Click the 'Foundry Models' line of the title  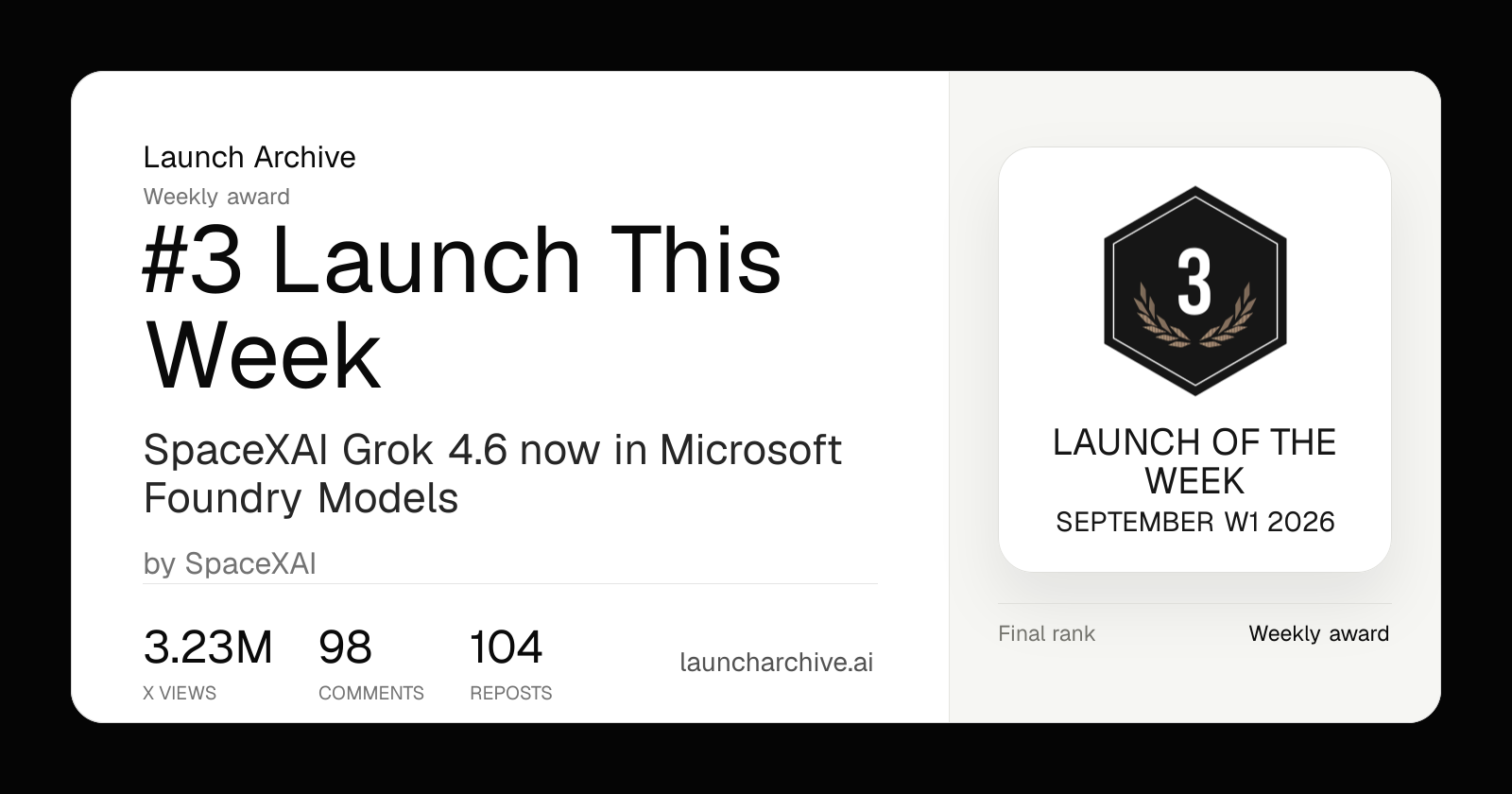point(301,497)
